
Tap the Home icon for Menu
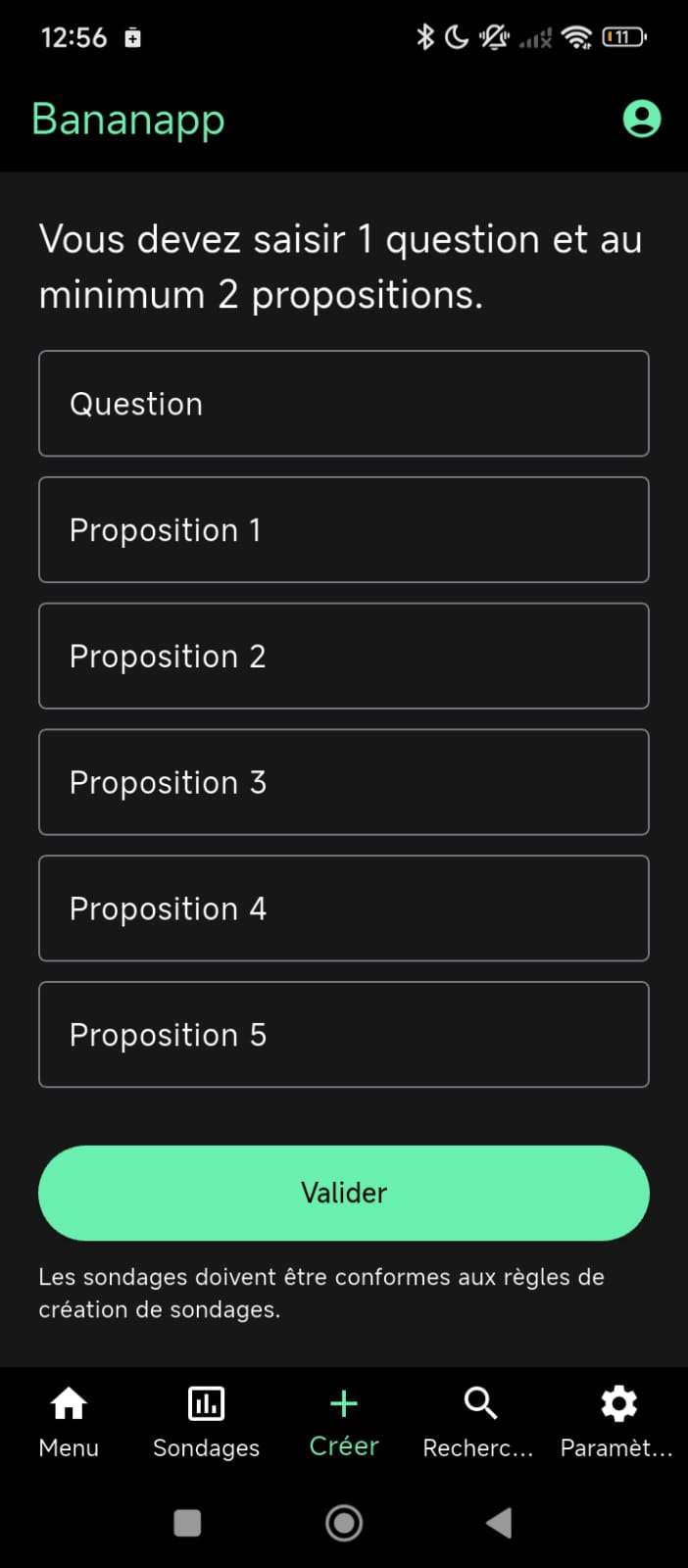tap(69, 1403)
